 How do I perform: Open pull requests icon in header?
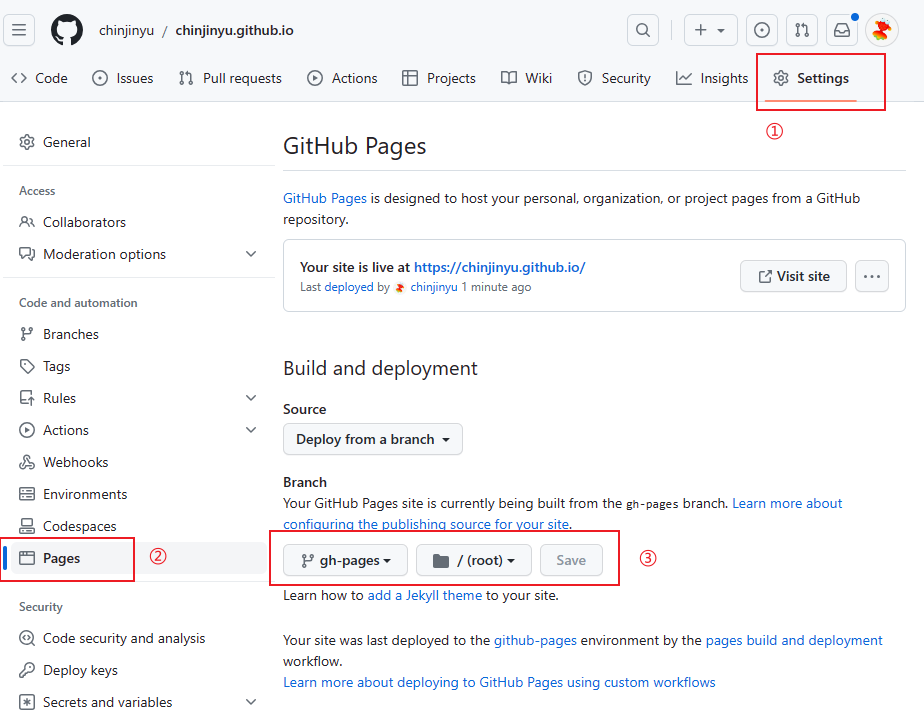(801, 29)
